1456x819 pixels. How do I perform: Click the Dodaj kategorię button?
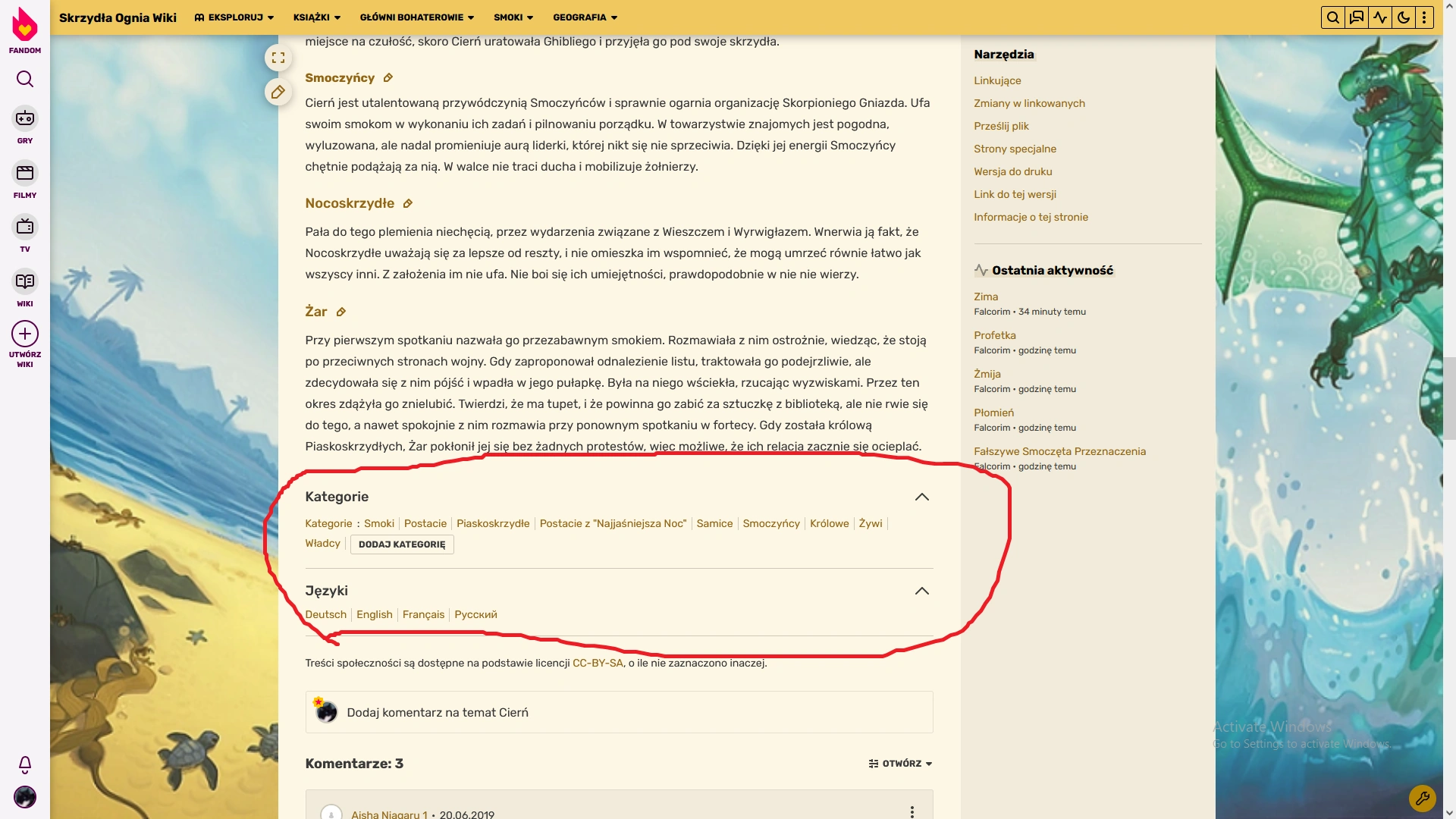(x=402, y=544)
